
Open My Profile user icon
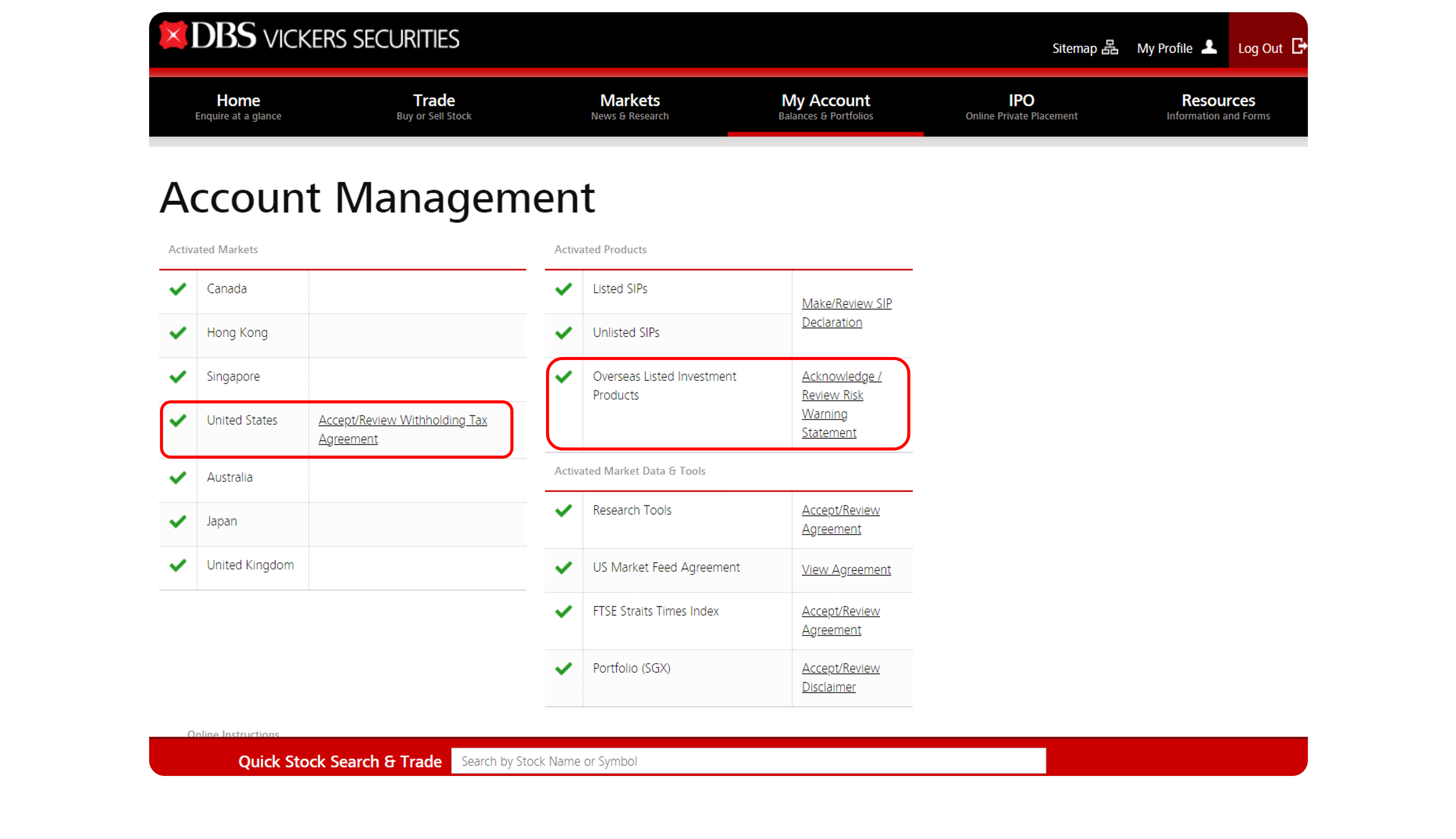click(1209, 47)
